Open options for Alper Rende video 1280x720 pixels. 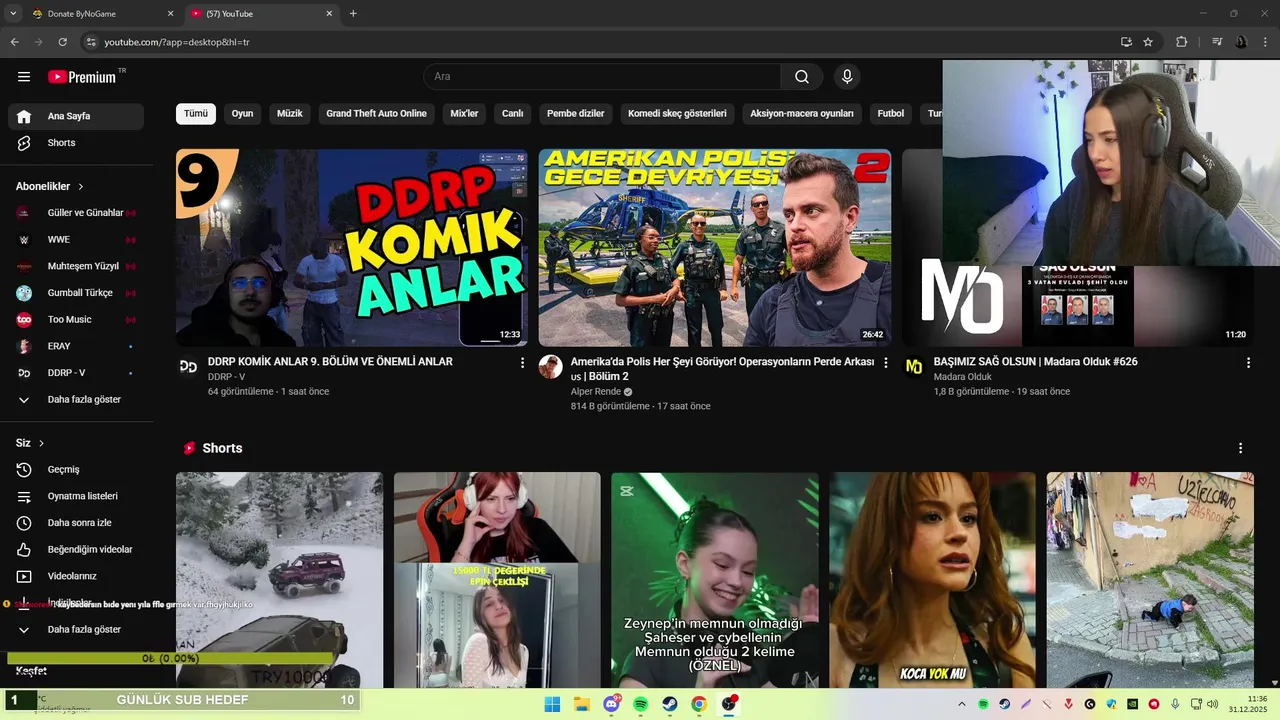tap(885, 363)
